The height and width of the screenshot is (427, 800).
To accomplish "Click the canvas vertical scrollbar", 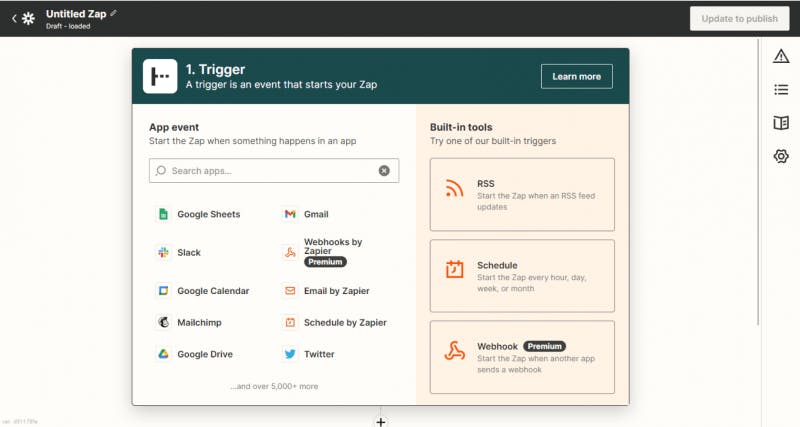I will pyautogui.click(x=758, y=182).
